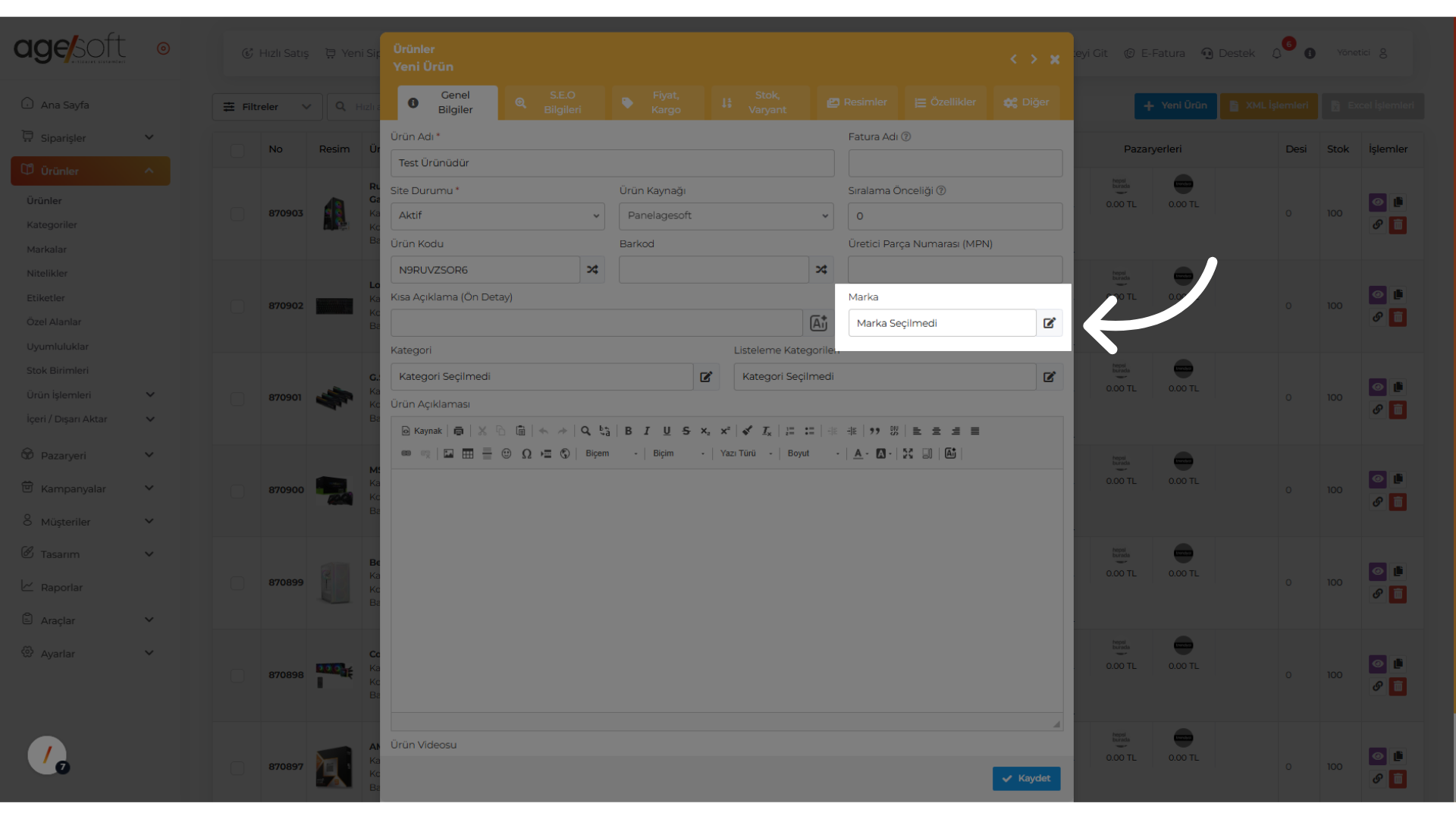The image size is (1456, 819).
Task: Insert an image in the editor
Action: click(x=448, y=453)
